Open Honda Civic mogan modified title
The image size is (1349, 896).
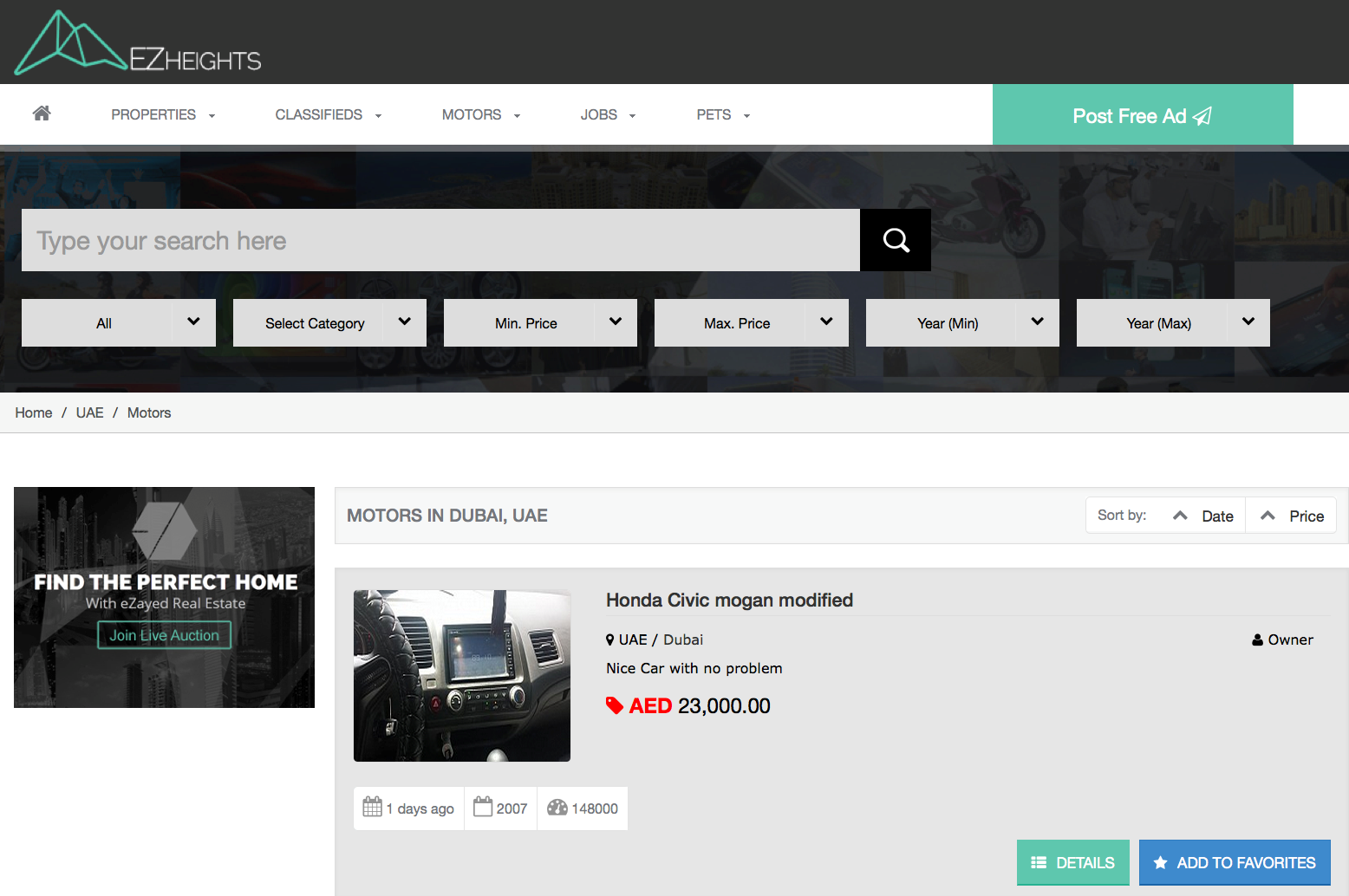729,600
